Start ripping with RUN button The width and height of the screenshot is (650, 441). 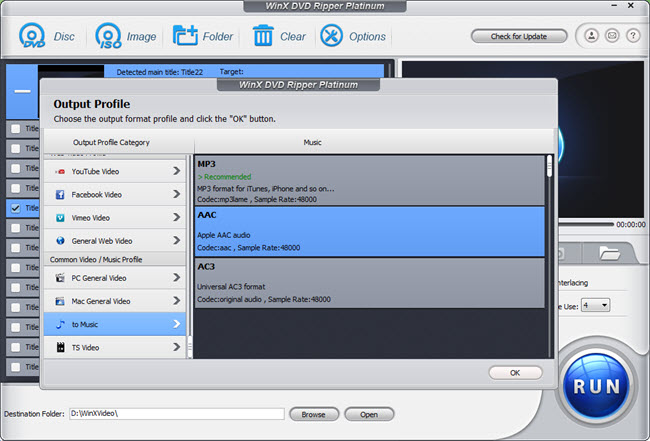pos(597,386)
